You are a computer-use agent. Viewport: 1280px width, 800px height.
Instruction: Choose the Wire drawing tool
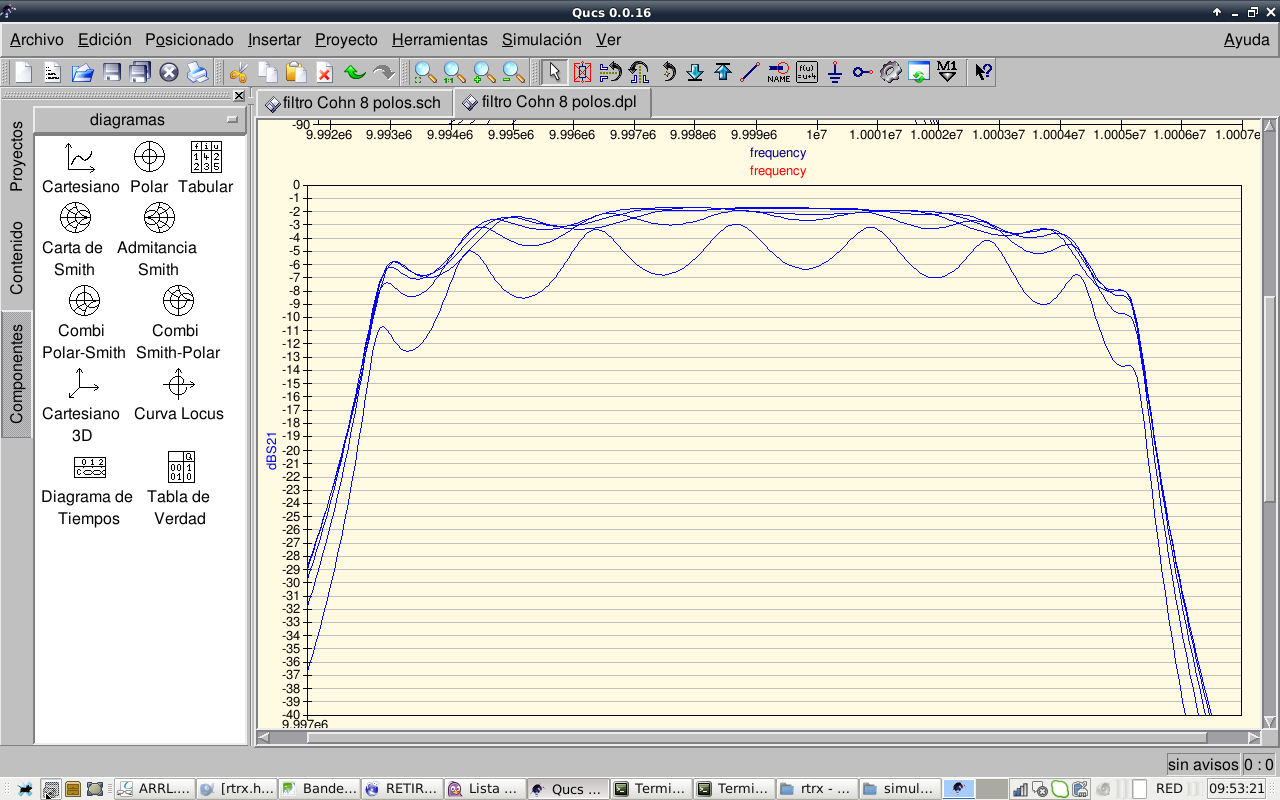coord(750,72)
